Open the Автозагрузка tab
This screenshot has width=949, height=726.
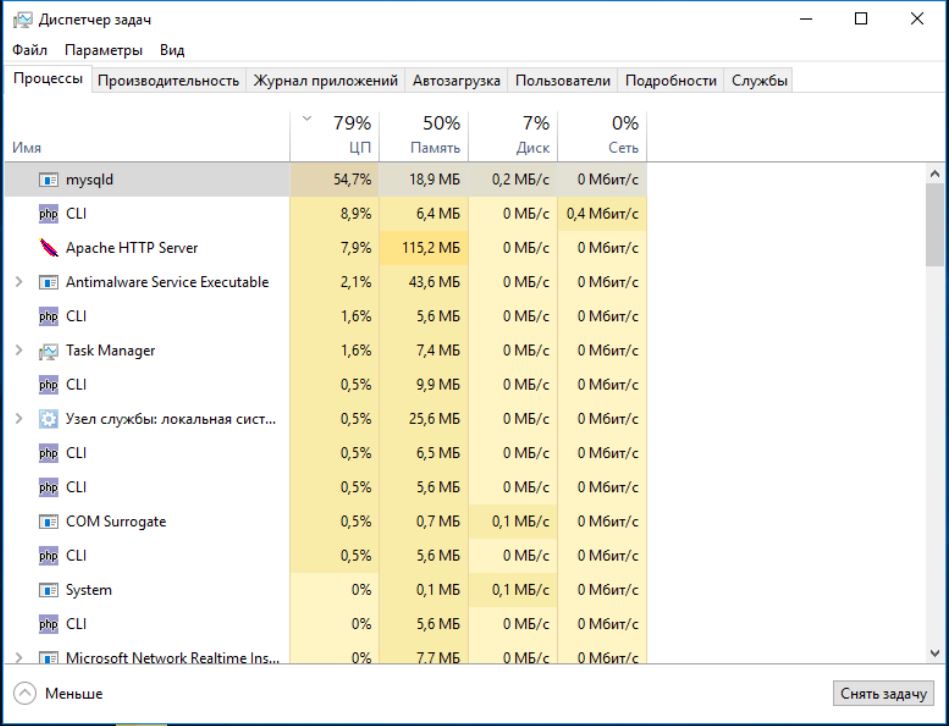[x=456, y=81]
